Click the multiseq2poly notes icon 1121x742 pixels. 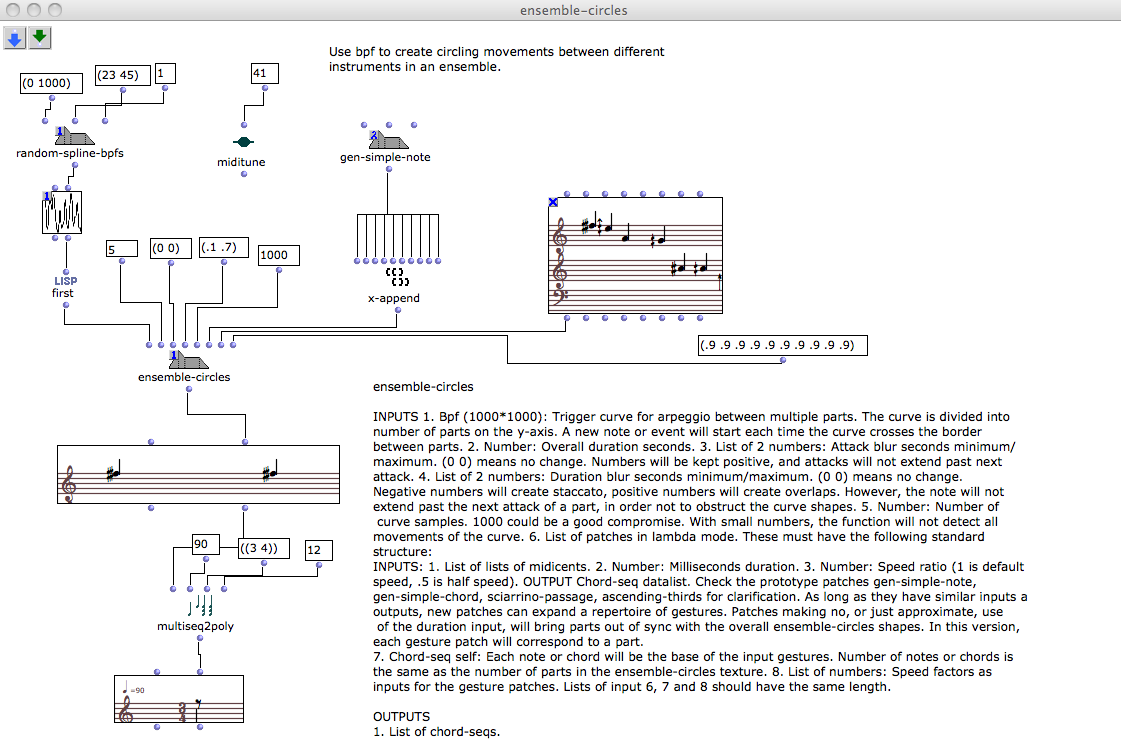tap(199, 607)
